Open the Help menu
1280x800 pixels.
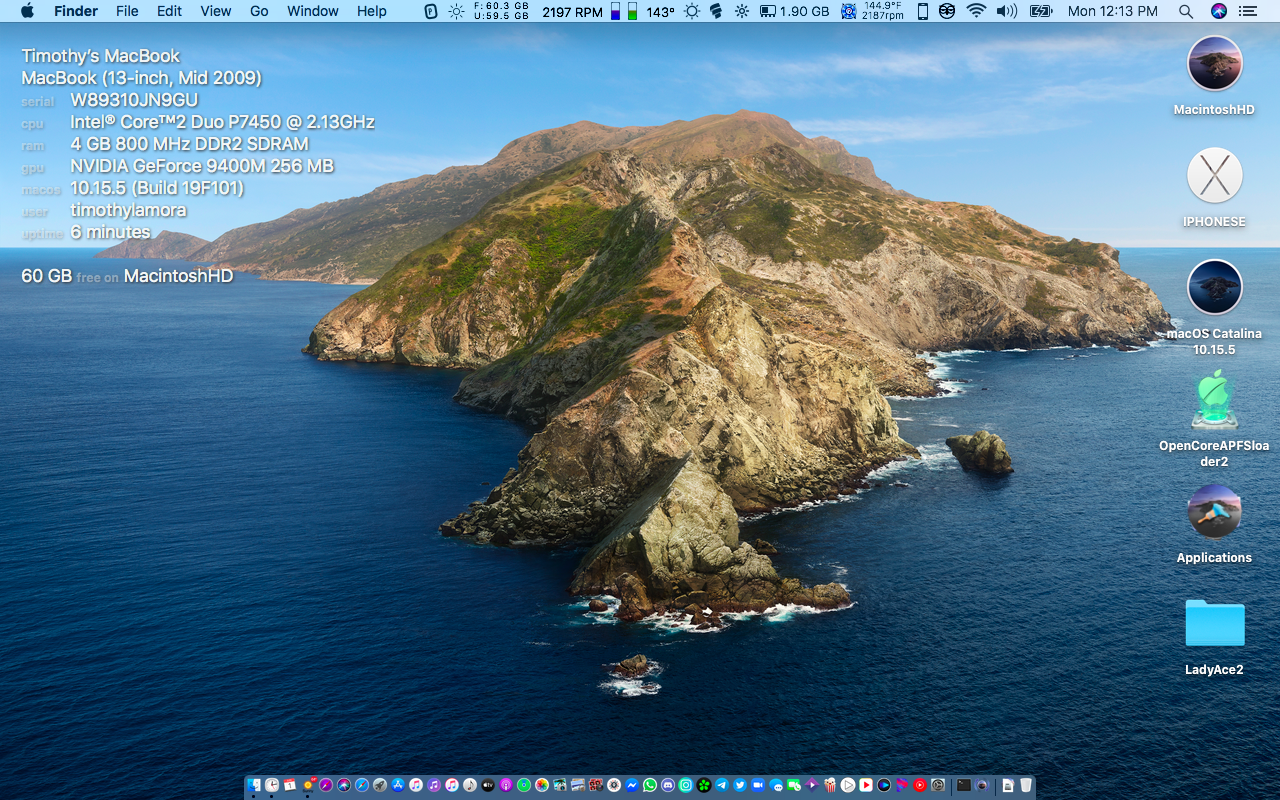(x=372, y=11)
